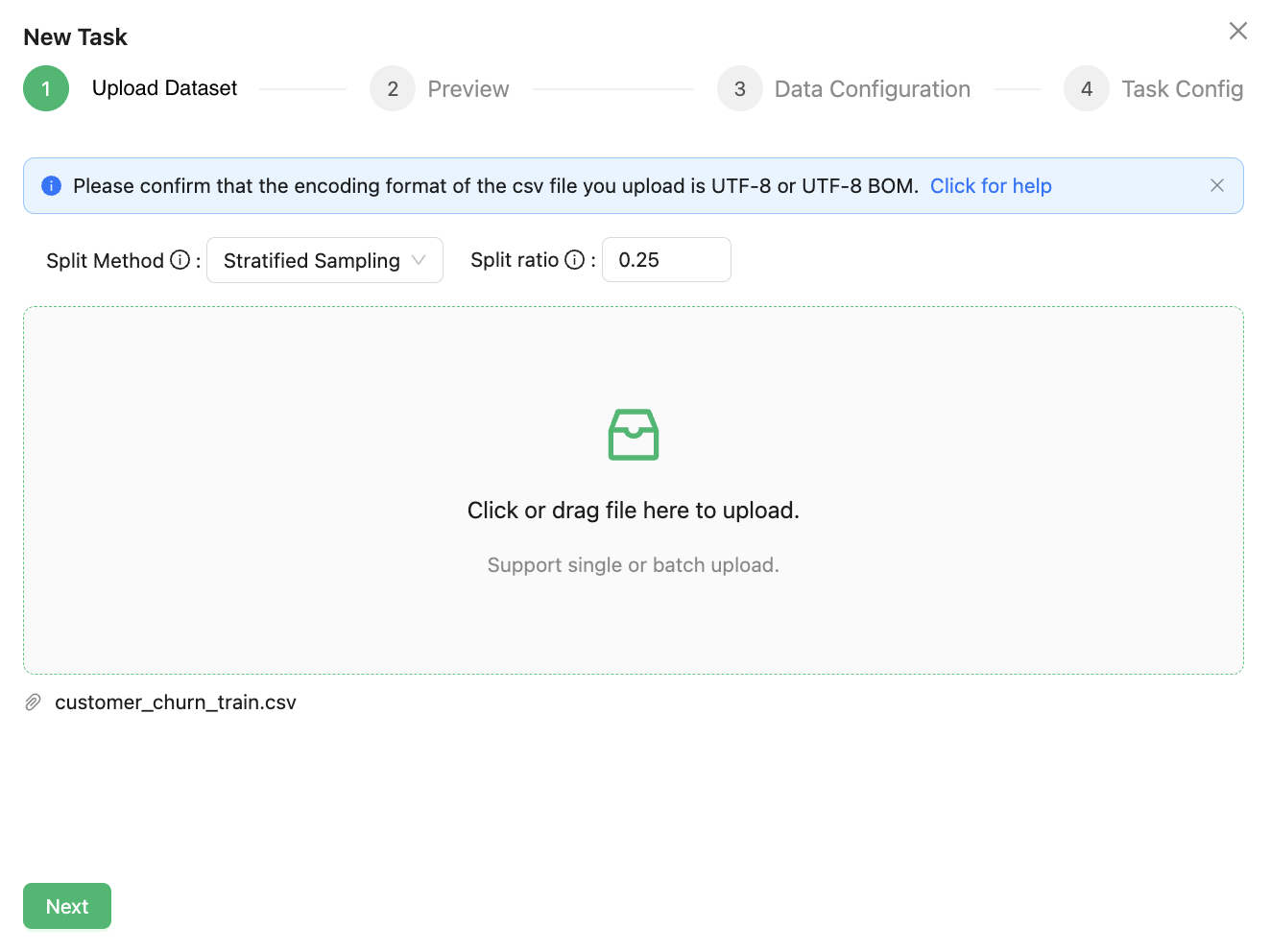The width and height of the screenshot is (1271, 952).
Task: Click the Split ratio info icon
Action: pyautogui.click(x=574, y=260)
